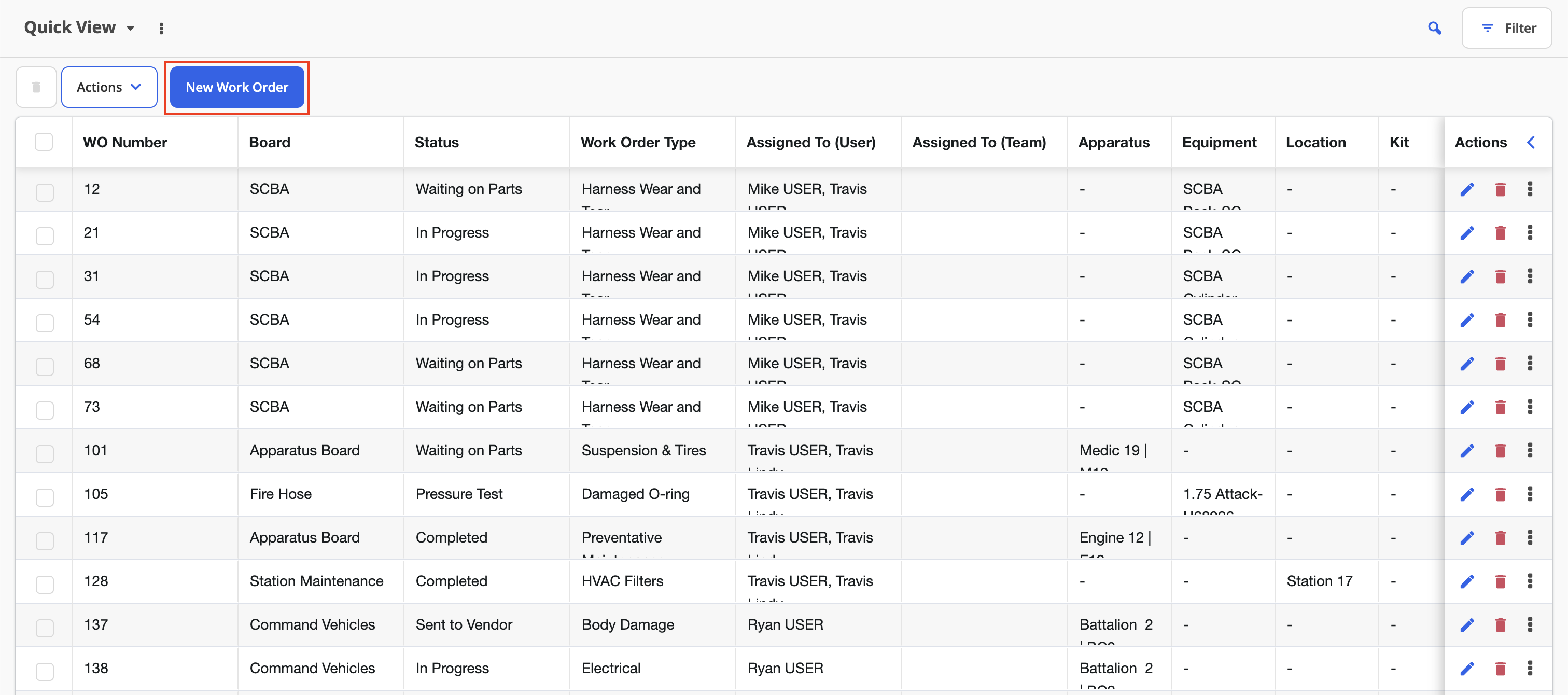Click the bulk delete trash icon
The width and height of the screenshot is (1568, 695).
(36, 87)
